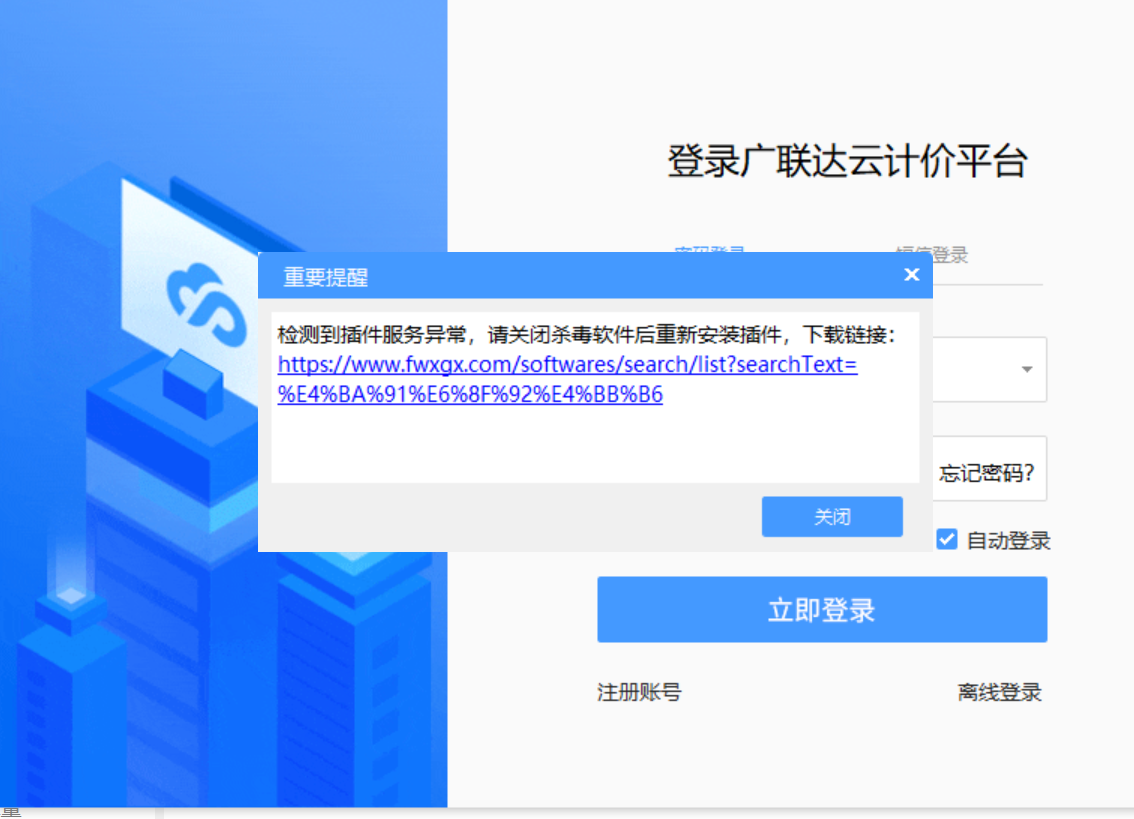Click the 重要提醒 dialog title
The image size is (1134, 819).
coord(325,276)
